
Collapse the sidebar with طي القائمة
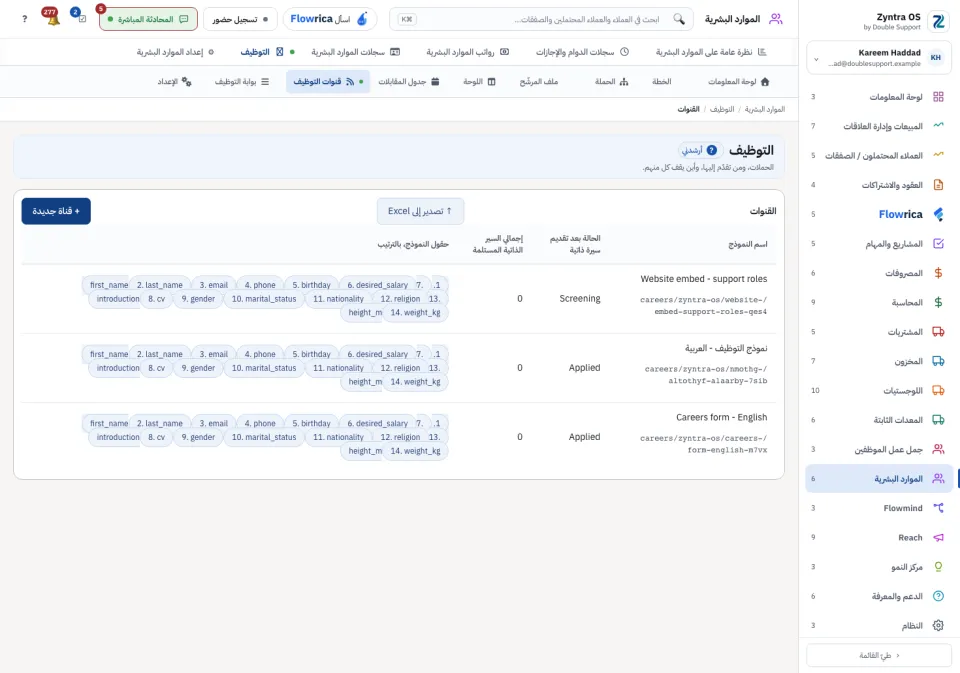879,655
